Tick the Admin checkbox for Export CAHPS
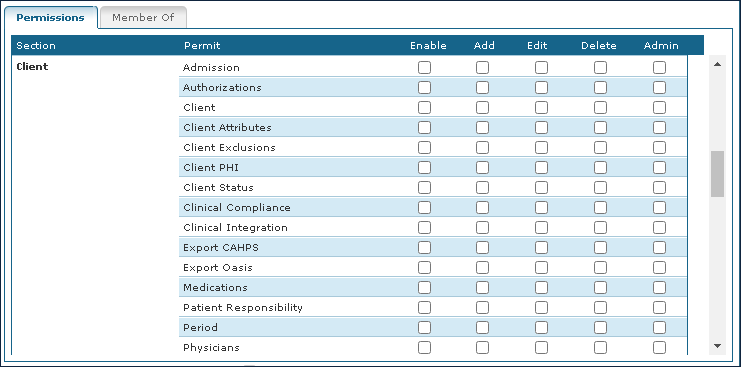Viewport: 741px width, 367px height. 659,248
